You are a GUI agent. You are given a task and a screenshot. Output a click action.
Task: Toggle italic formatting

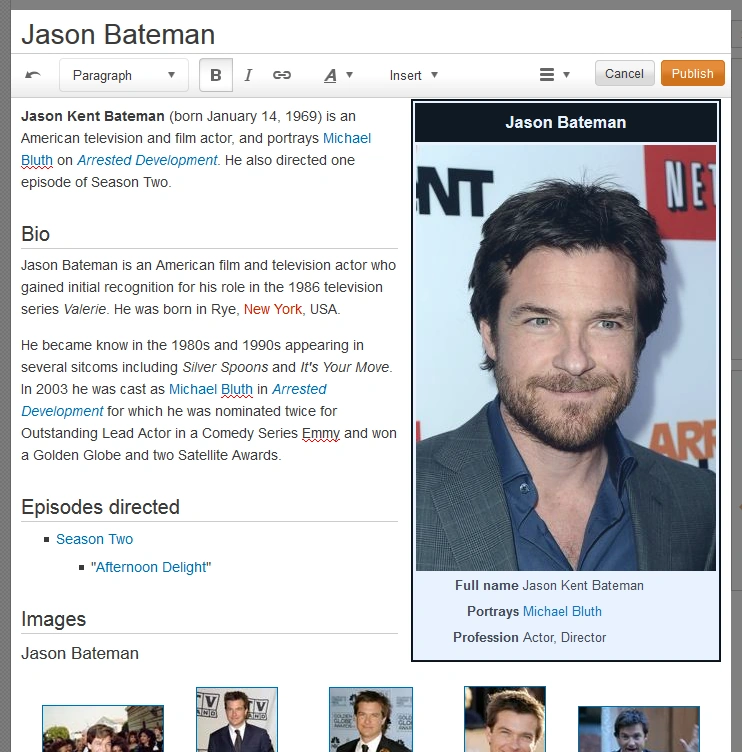tap(248, 75)
